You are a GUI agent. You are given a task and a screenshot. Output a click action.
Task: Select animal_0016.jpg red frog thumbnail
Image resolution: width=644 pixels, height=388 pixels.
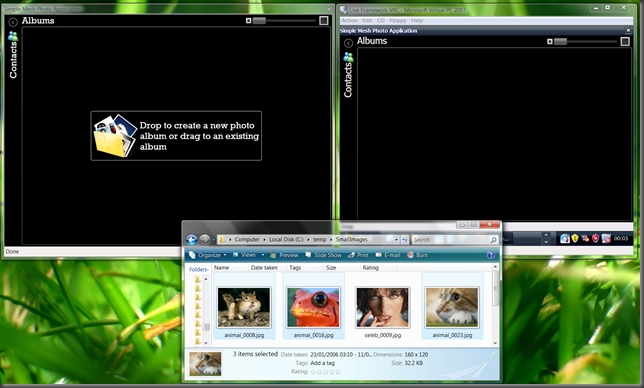[x=313, y=308]
